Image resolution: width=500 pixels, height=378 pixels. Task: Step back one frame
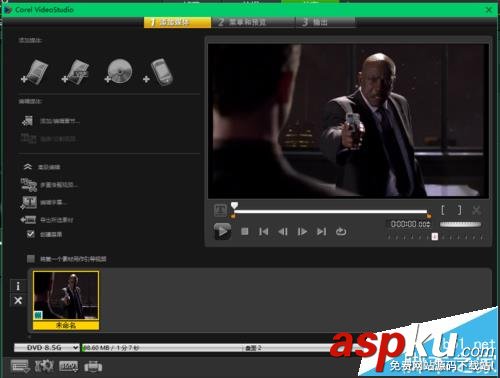tap(283, 231)
